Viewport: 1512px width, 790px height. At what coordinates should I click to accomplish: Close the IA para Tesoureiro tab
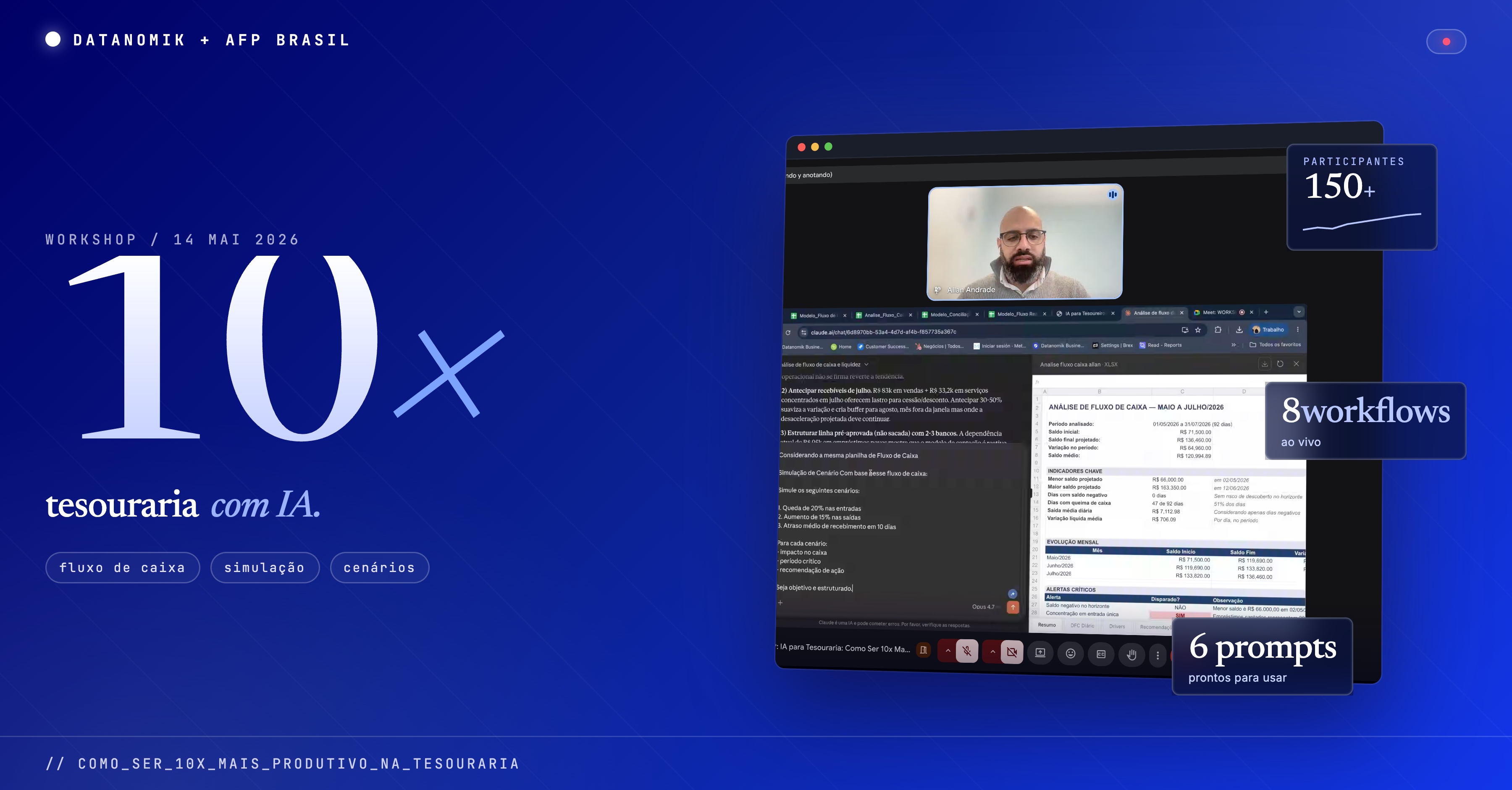pyautogui.click(x=1113, y=313)
